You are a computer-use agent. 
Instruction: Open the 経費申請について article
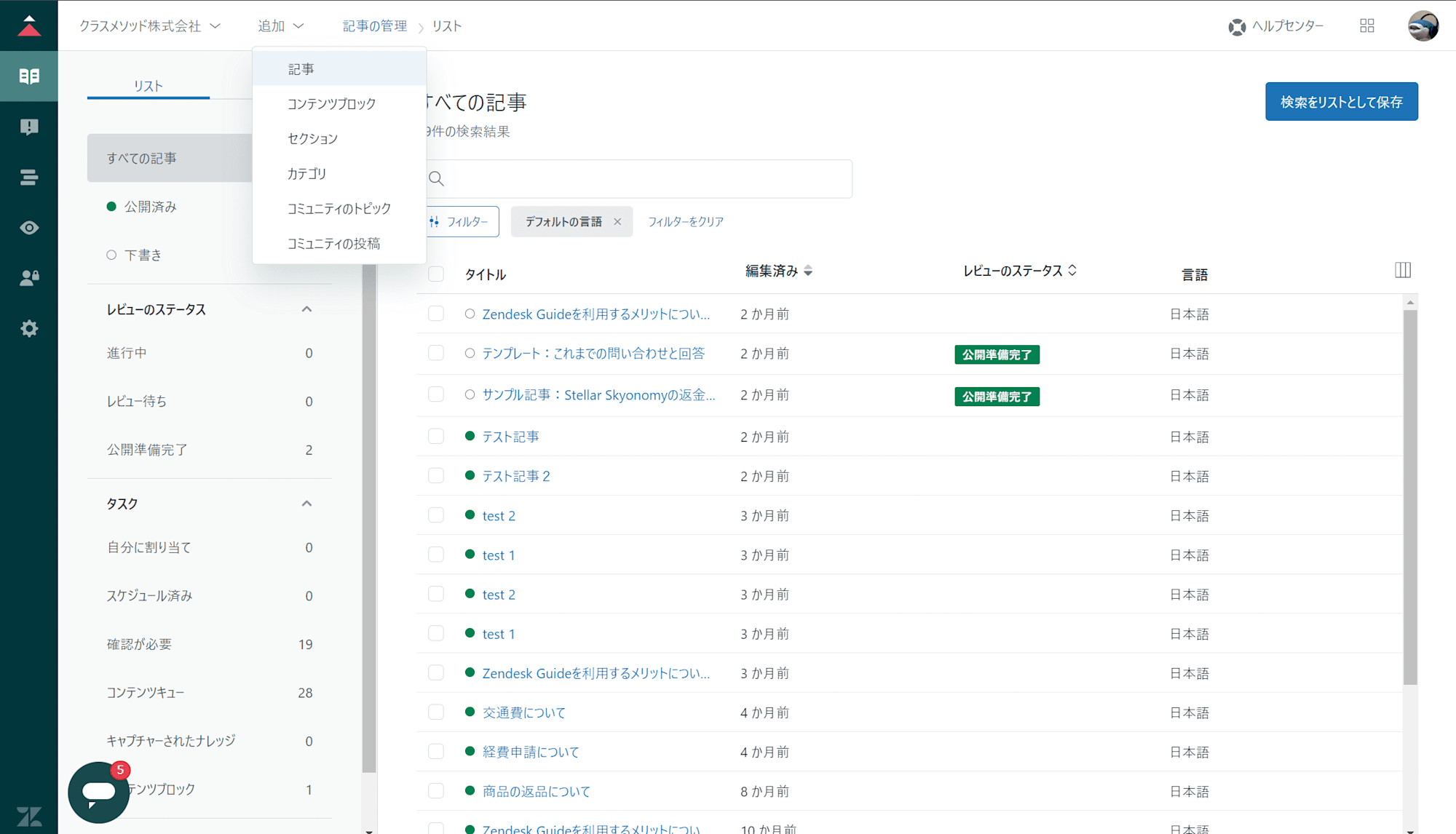(531, 752)
